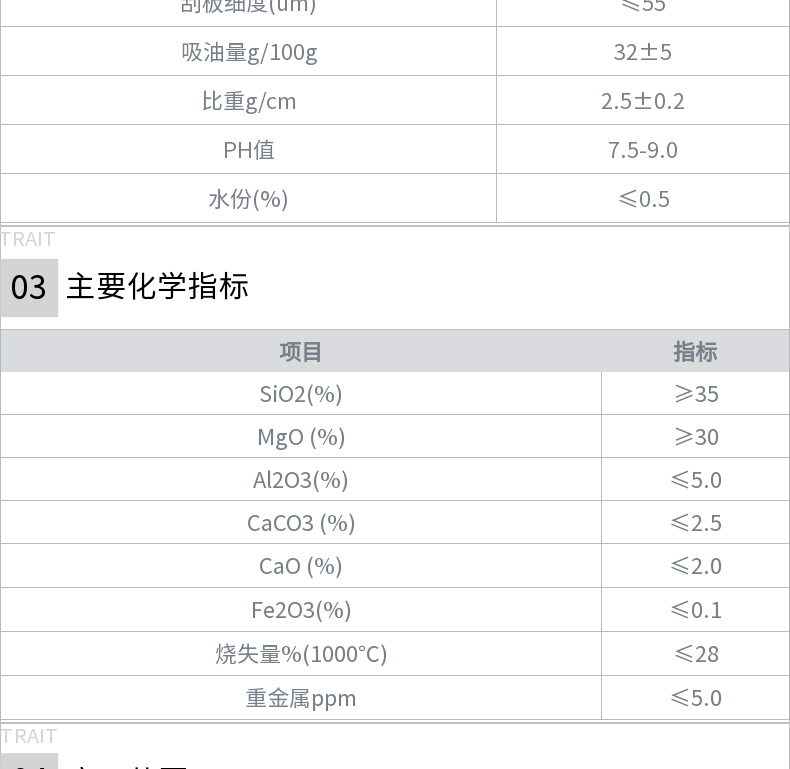Click the ≤28 value cell
This screenshot has height=769, width=790.
(x=696, y=654)
